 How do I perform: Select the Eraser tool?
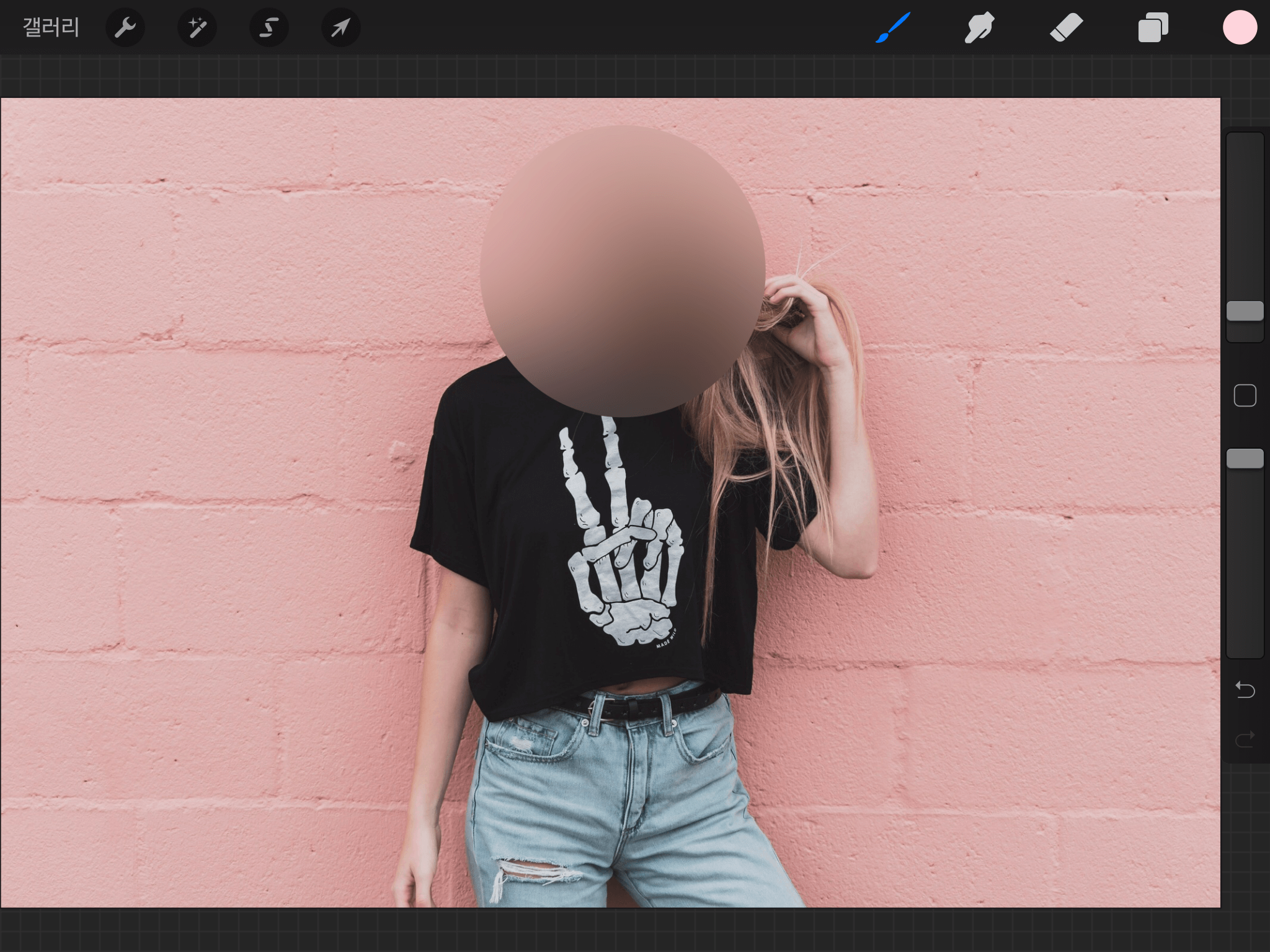click(x=1067, y=27)
